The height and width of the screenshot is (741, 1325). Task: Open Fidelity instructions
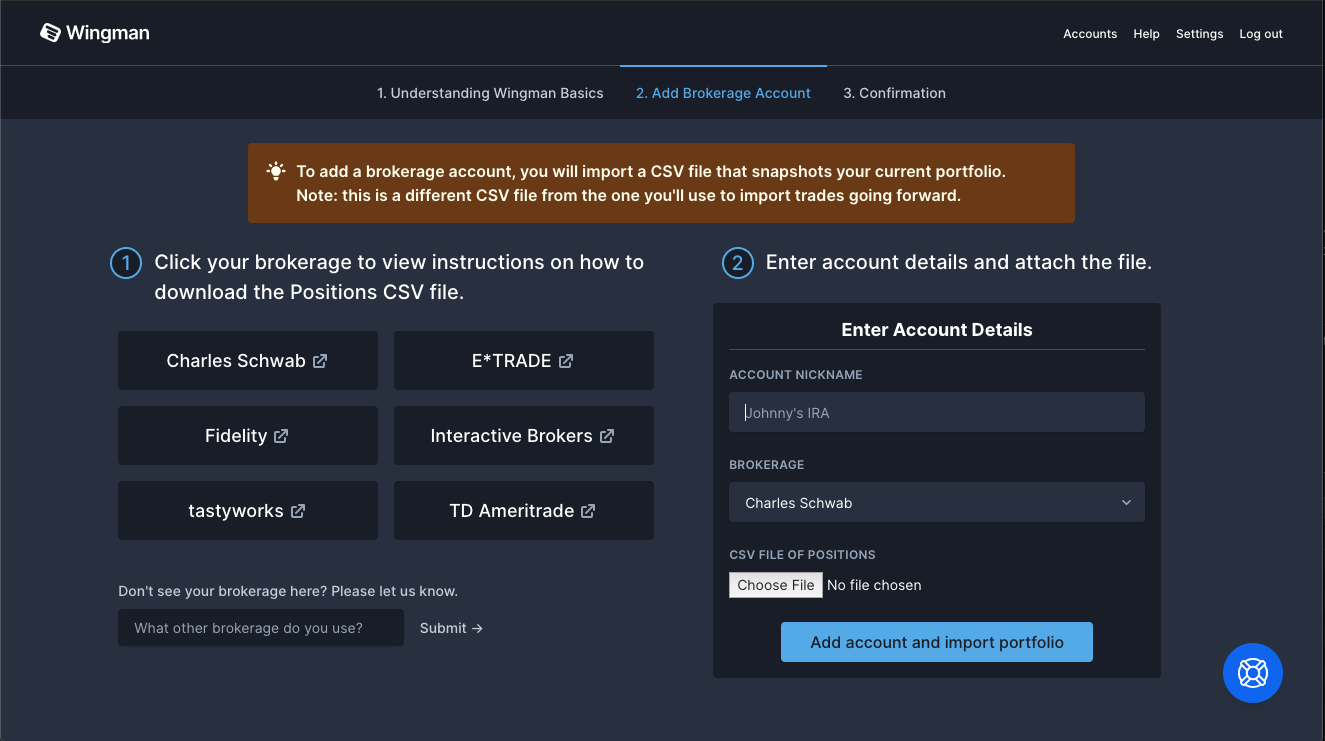[248, 436]
